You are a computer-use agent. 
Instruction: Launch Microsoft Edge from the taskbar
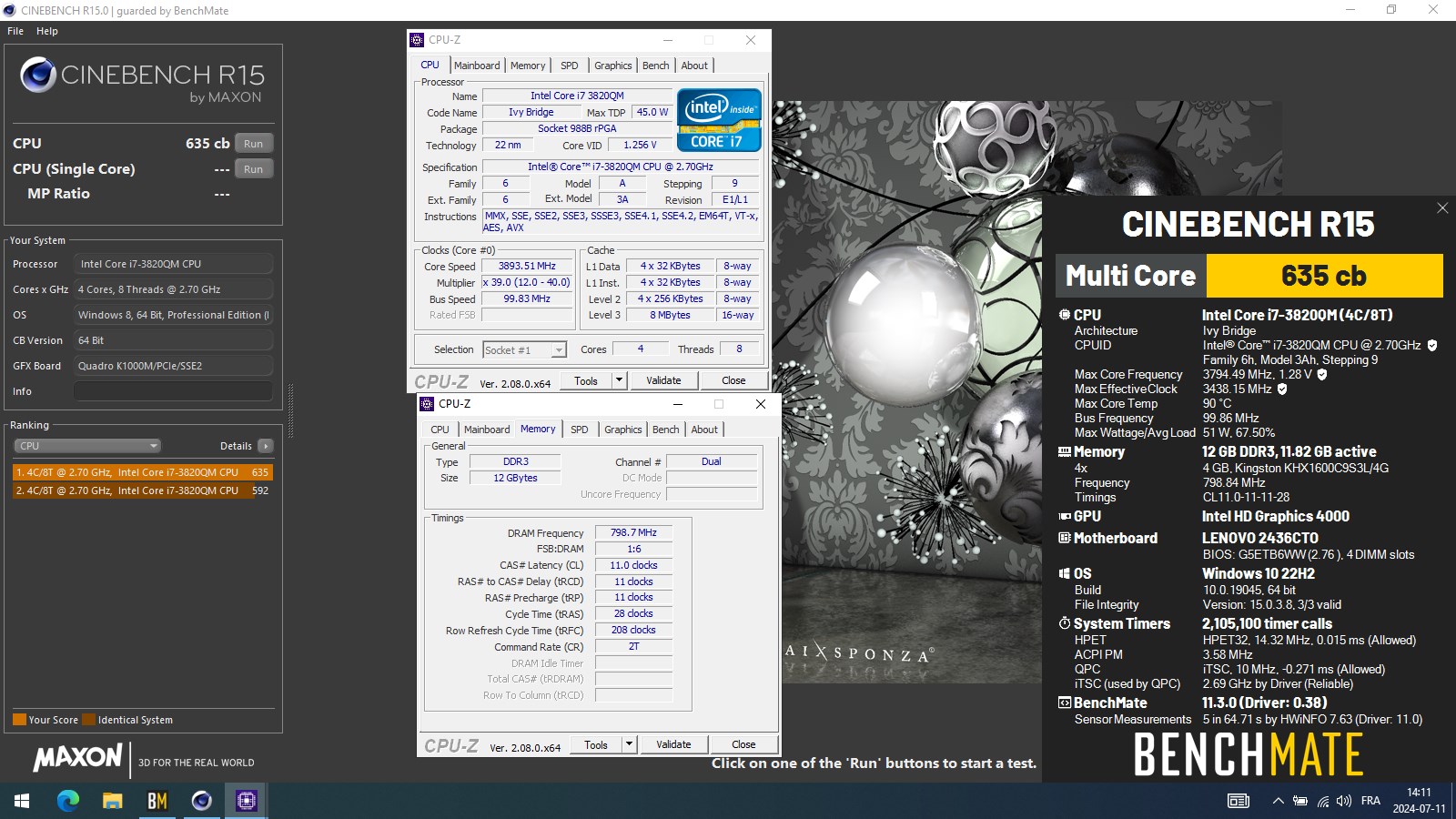click(68, 801)
